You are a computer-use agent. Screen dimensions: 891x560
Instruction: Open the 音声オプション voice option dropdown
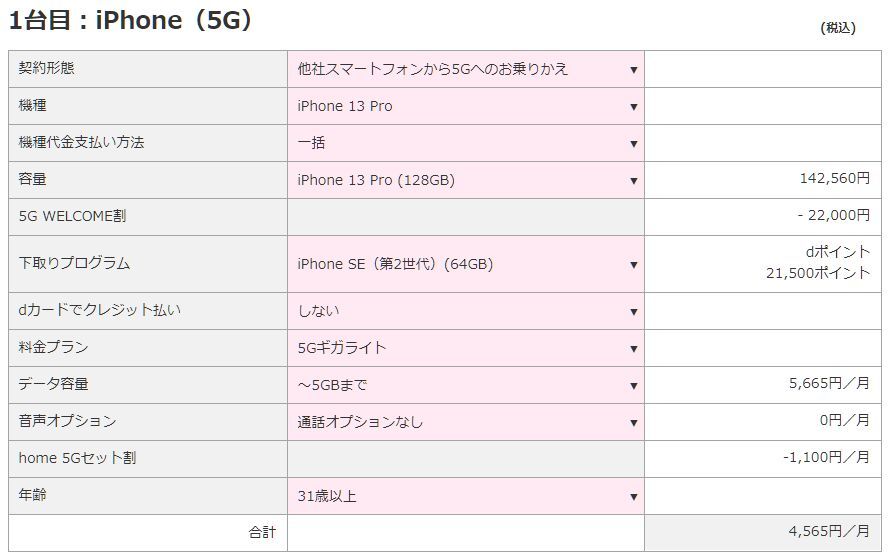coord(466,422)
